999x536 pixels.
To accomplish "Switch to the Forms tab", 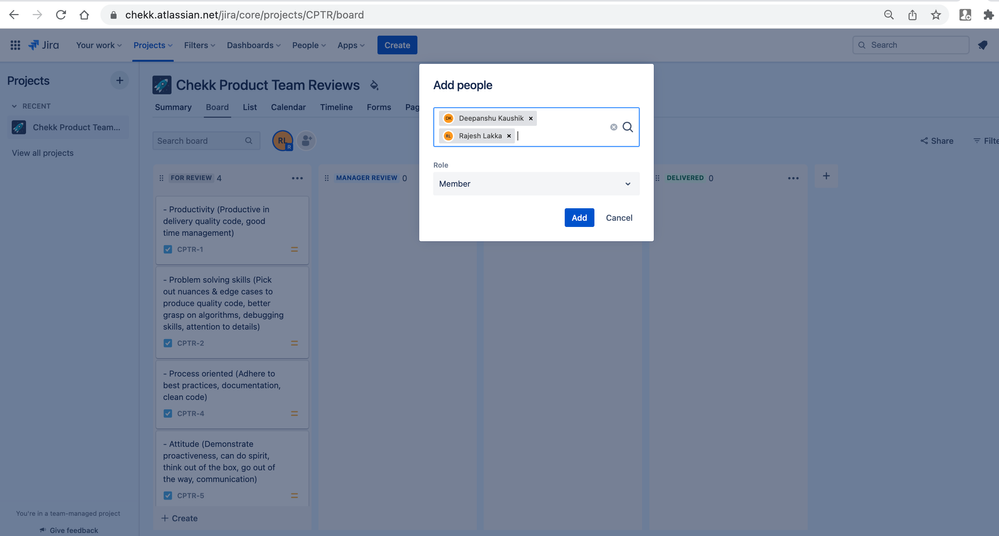I will (x=379, y=107).
